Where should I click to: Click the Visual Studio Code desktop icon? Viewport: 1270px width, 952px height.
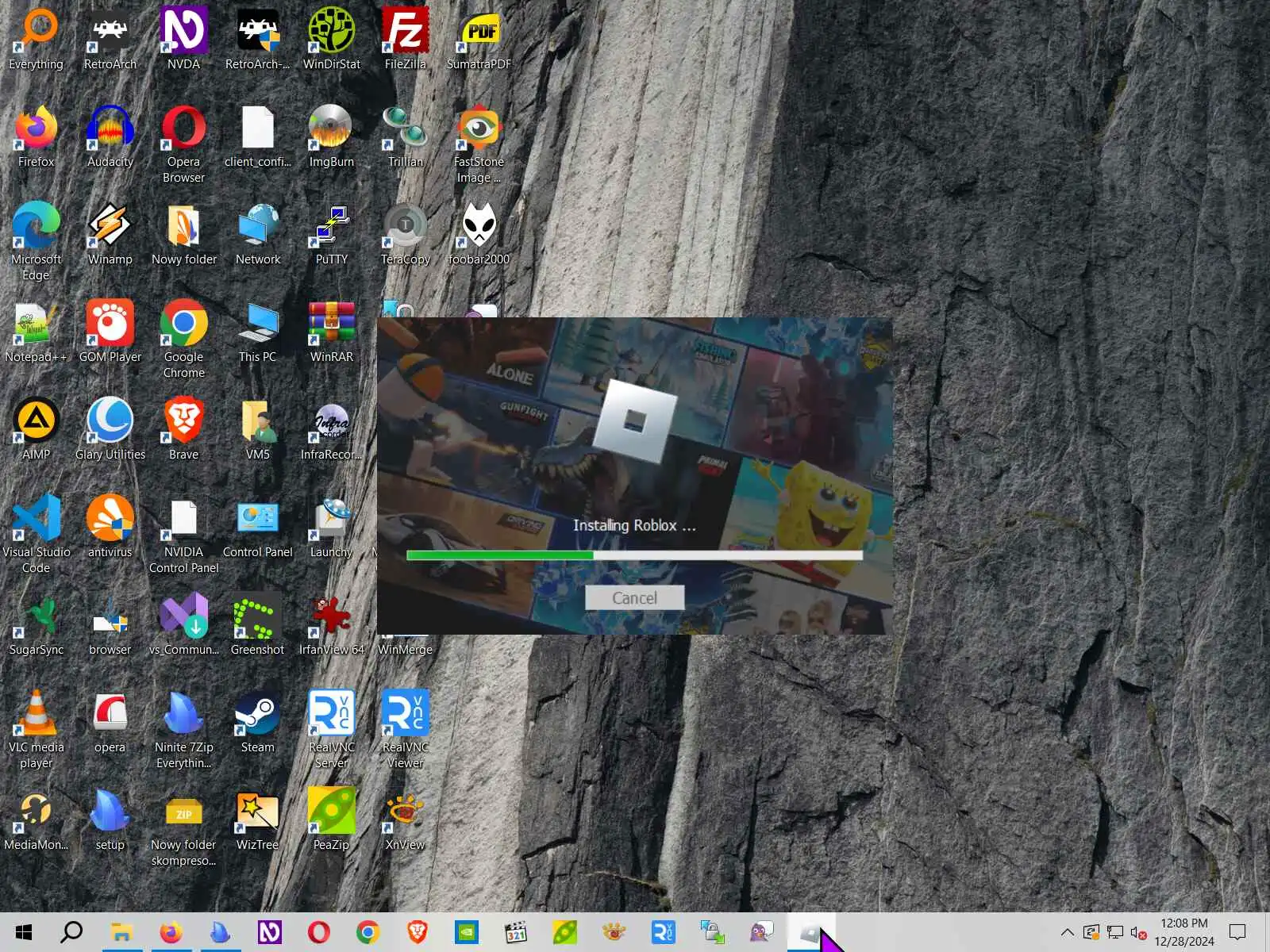37,535
